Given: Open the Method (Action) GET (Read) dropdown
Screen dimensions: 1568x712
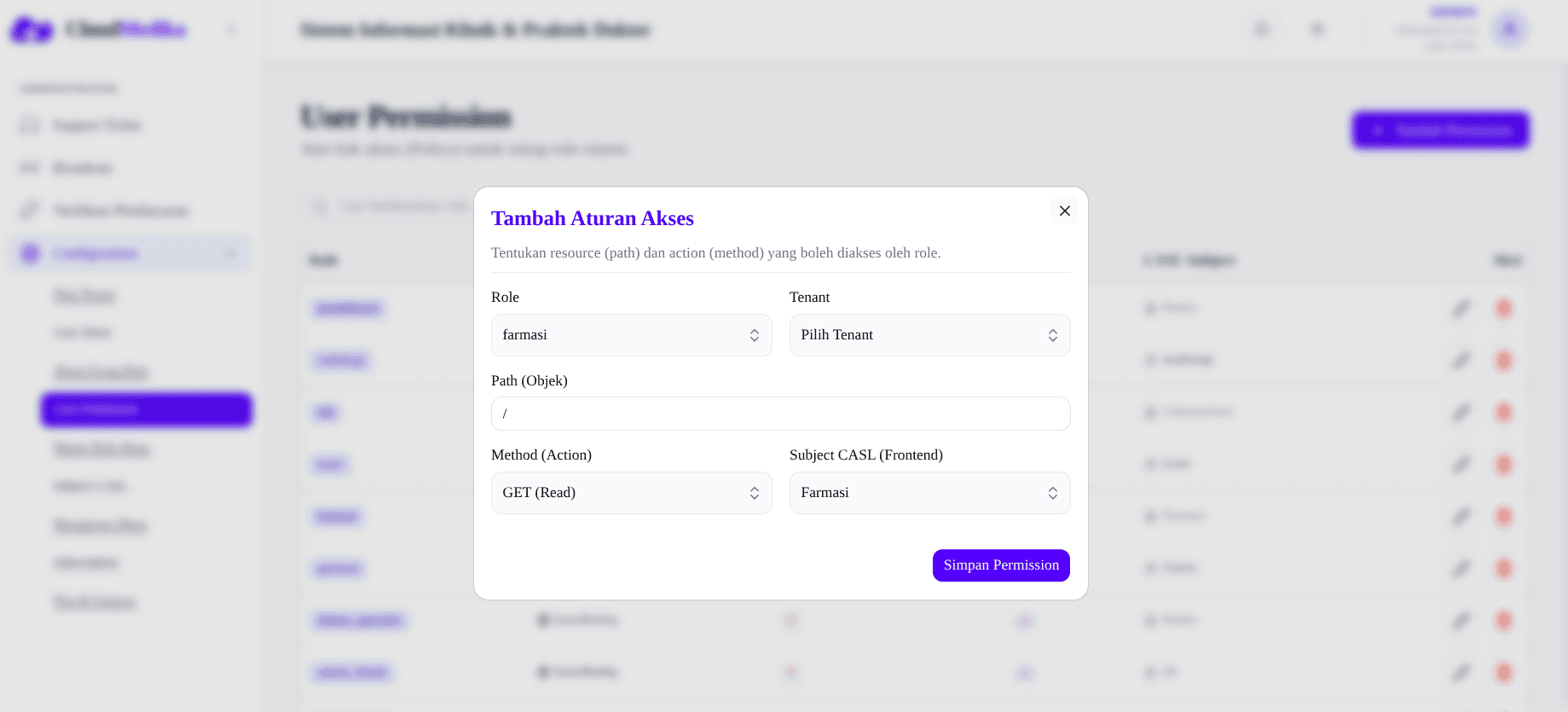Looking at the screenshot, I should pyautogui.click(x=631, y=493).
